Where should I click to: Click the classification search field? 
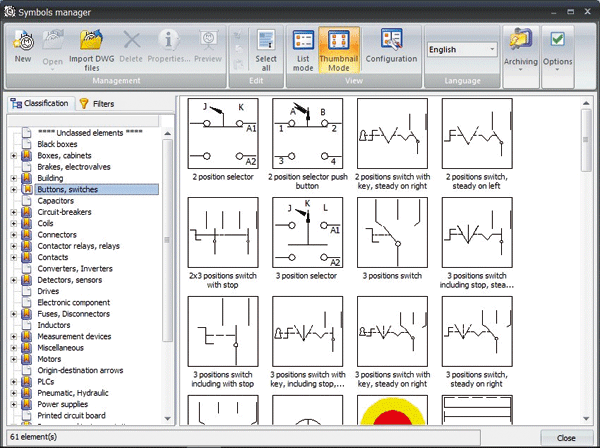pyautogui.click(x=83, y=121)
